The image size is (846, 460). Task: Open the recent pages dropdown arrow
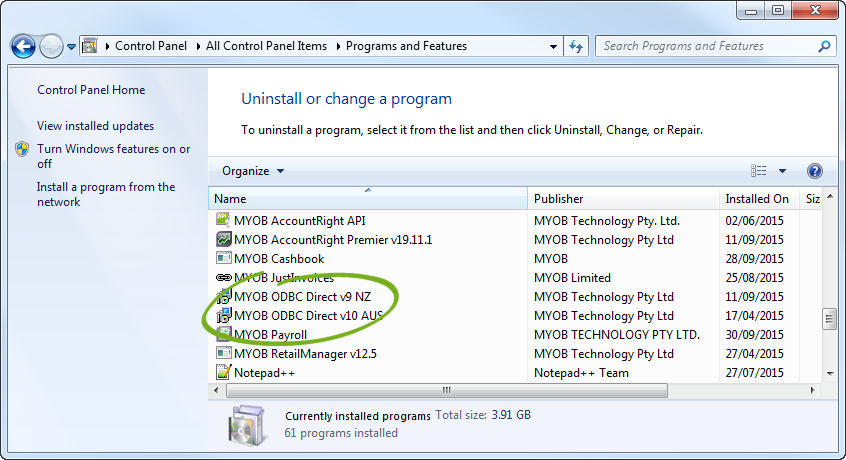[x=71, y=47]
